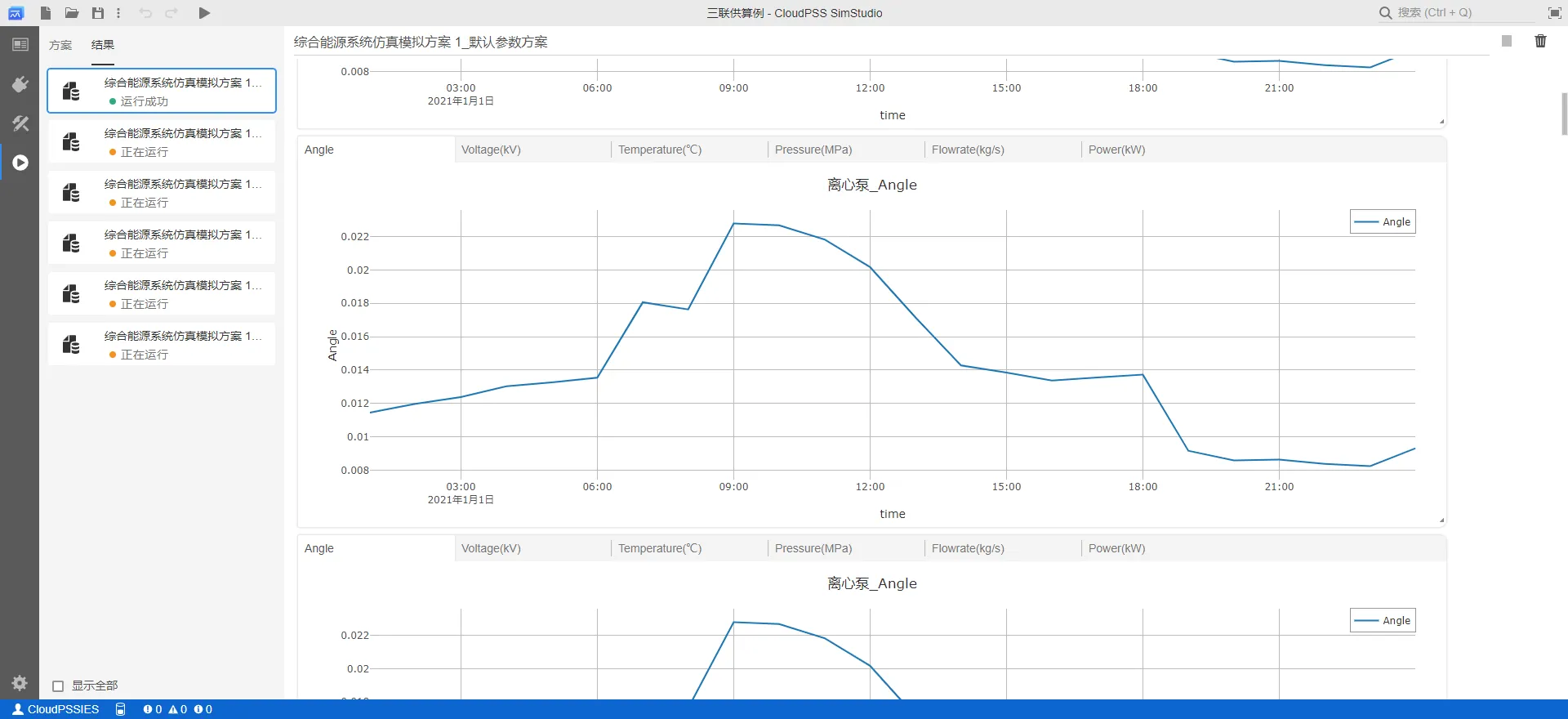Click the document icon in status bar
Viewport: 1568px width, 719px height.
(x=121, y=709)
